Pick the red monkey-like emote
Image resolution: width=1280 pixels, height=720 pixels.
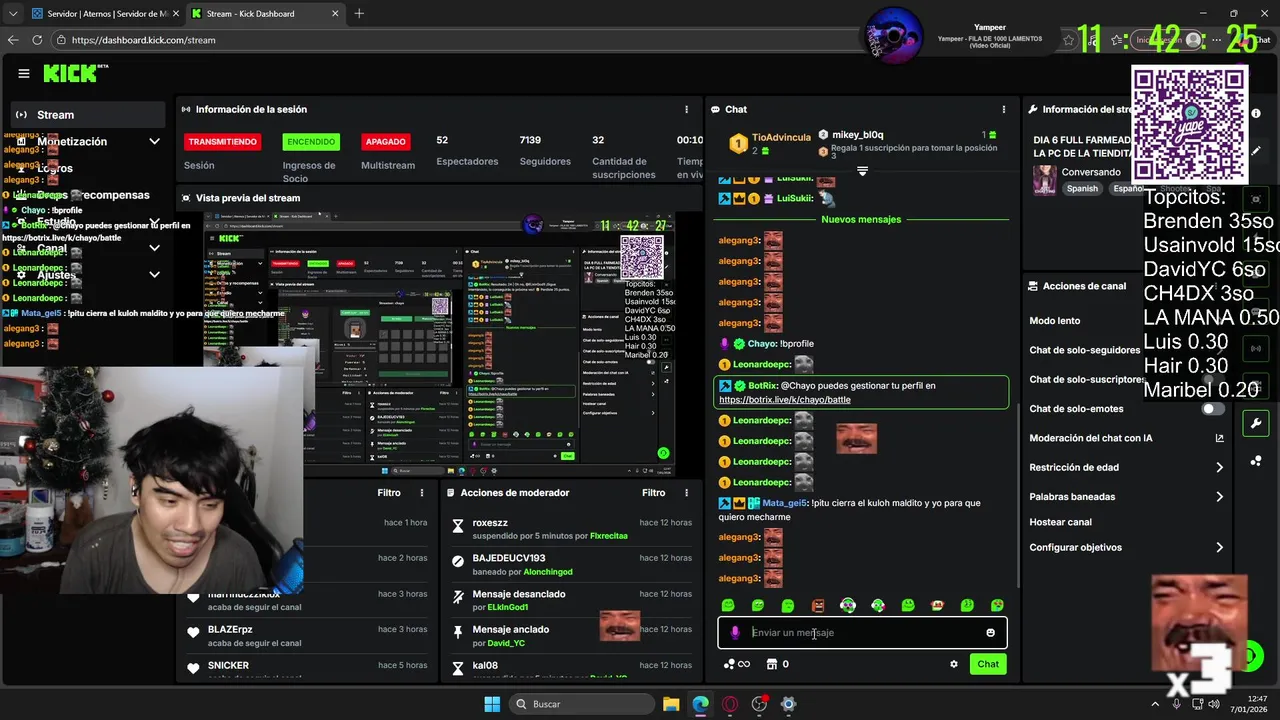coord(938,605)
